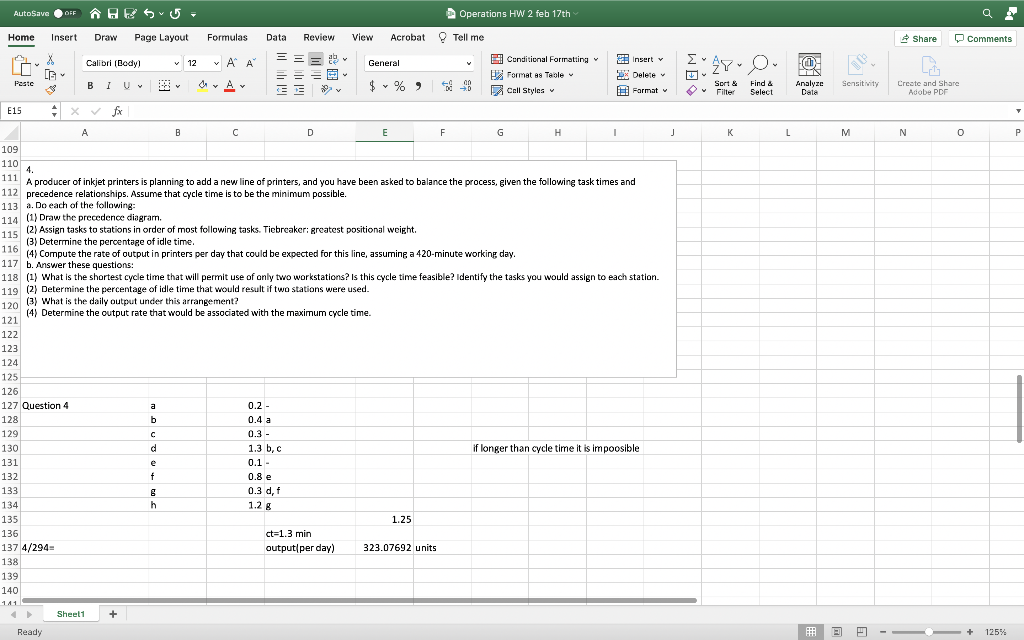Click the Share button
Screen dimensions: 1024x640
click(917, 38)
